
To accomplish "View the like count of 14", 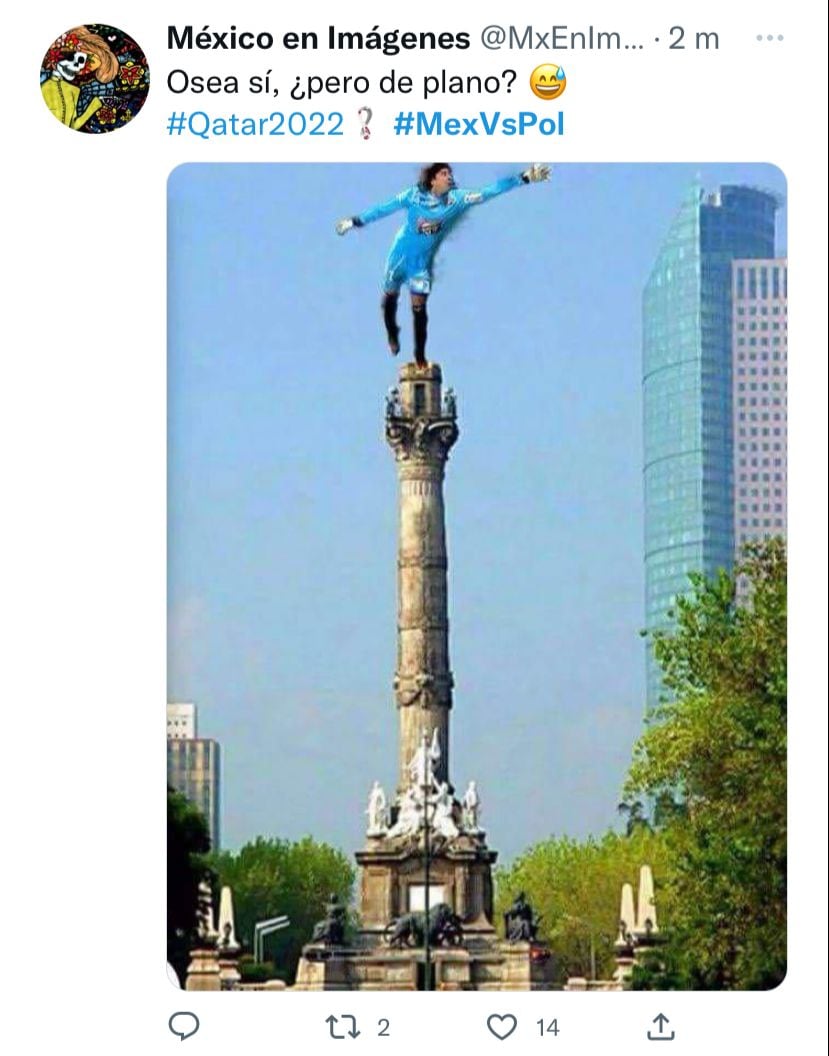I will (548, 1028).
